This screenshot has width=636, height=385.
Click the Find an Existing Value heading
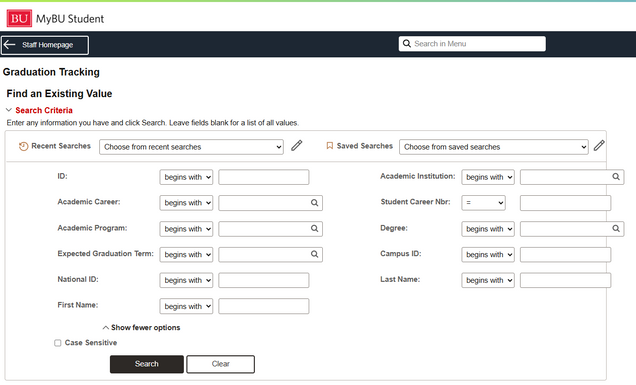pos(59,93)
